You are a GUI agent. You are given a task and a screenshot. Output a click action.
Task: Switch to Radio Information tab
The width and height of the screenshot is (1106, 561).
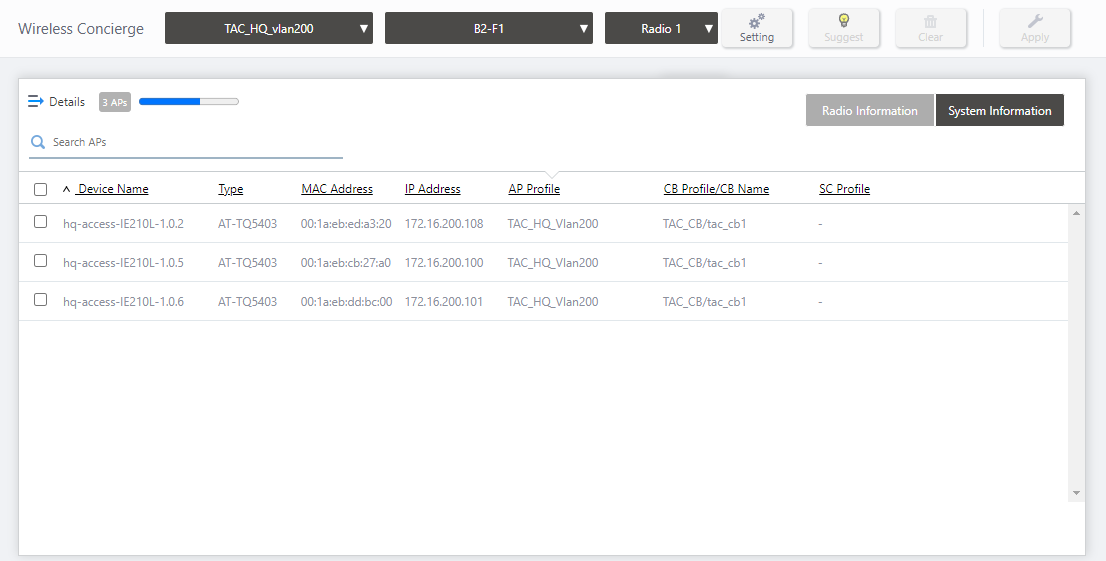pos(869,111)
